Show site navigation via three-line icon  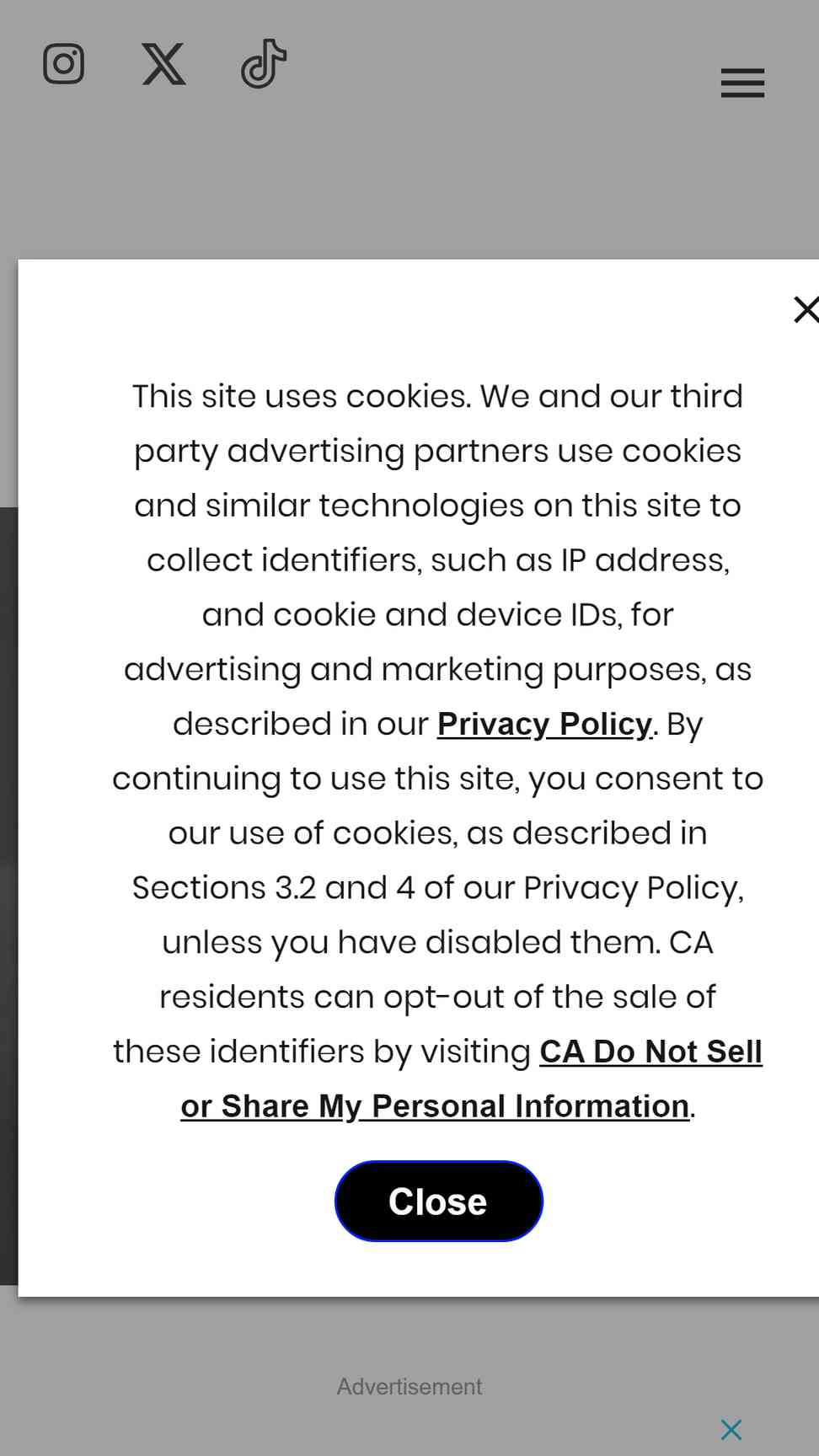(742, 83)
